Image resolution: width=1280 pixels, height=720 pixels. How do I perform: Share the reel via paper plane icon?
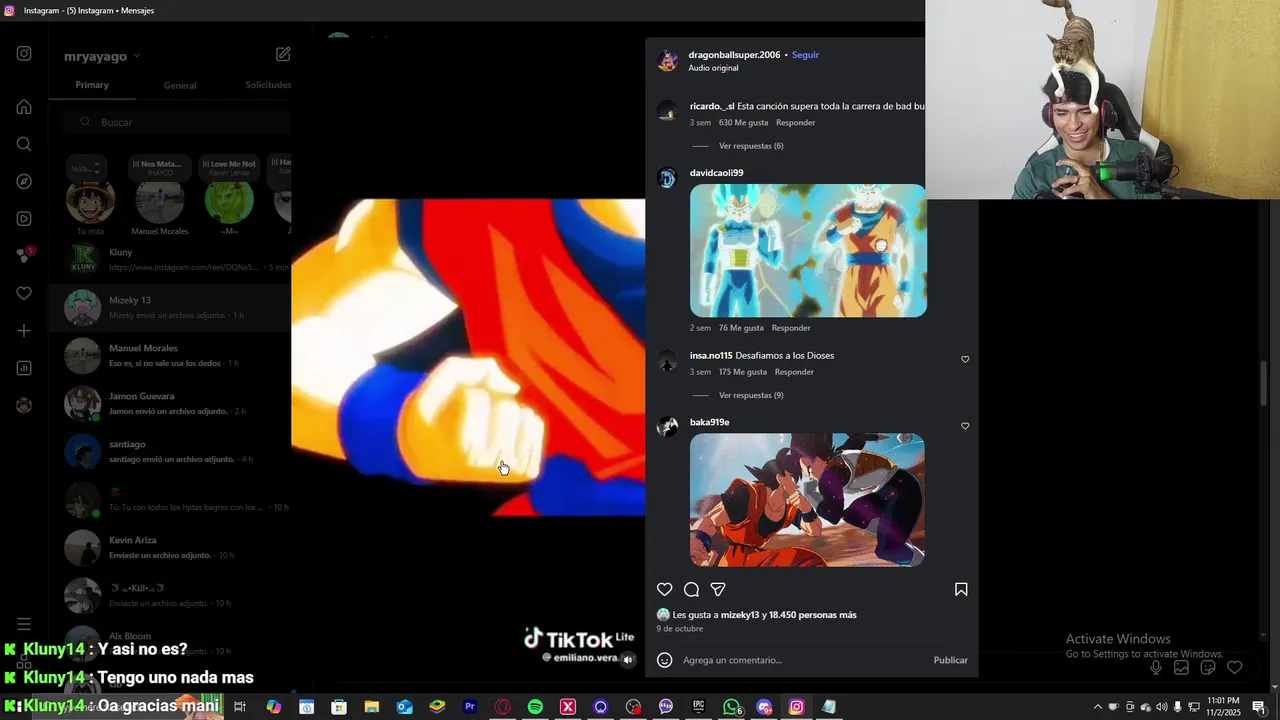click(718, 589)
